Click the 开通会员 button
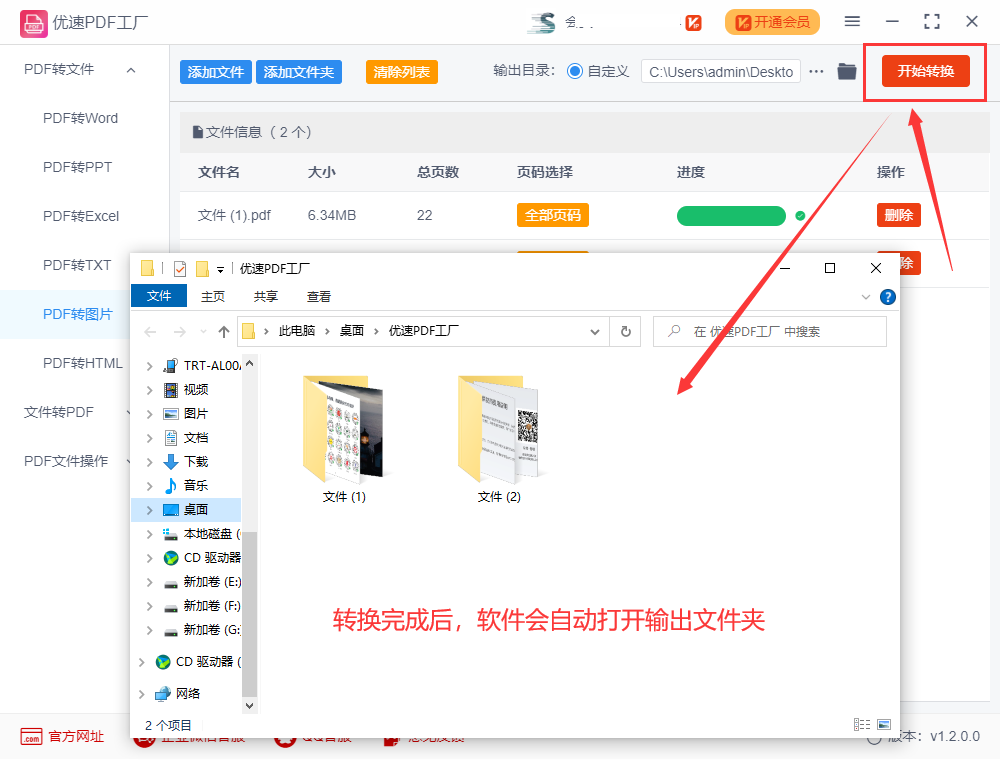The height and width of the screenshot is (760, 1000). [x=772, y=22]
